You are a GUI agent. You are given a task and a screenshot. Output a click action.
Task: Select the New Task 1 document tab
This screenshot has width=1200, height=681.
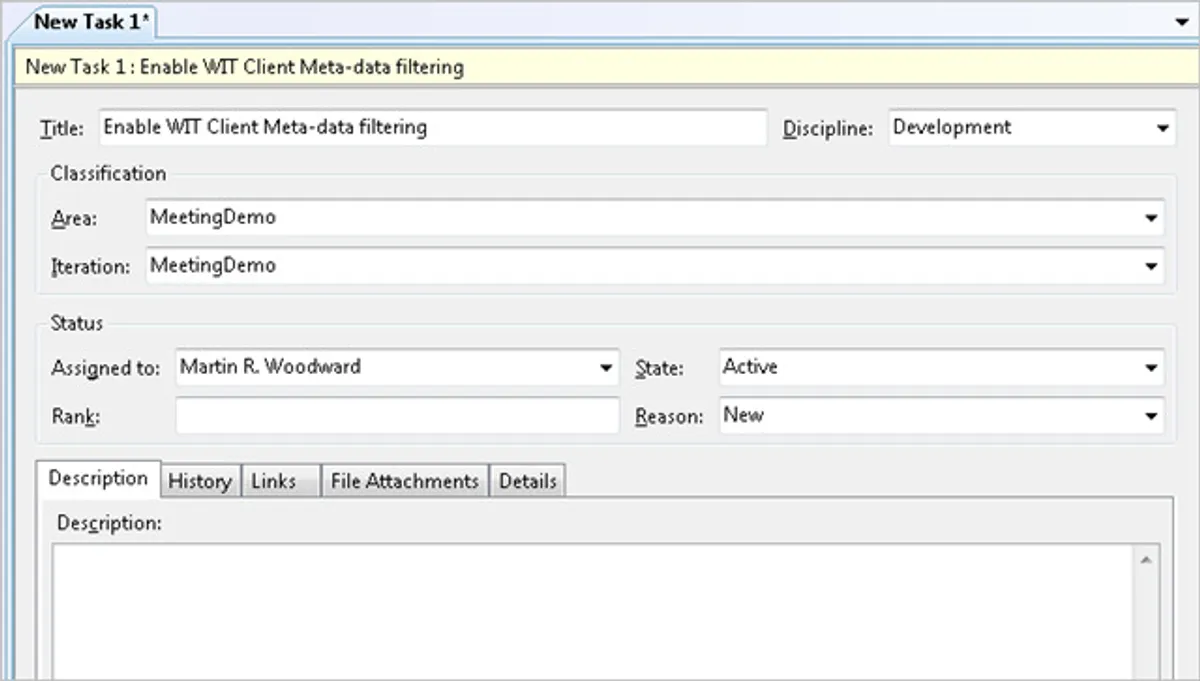point(92,22)
